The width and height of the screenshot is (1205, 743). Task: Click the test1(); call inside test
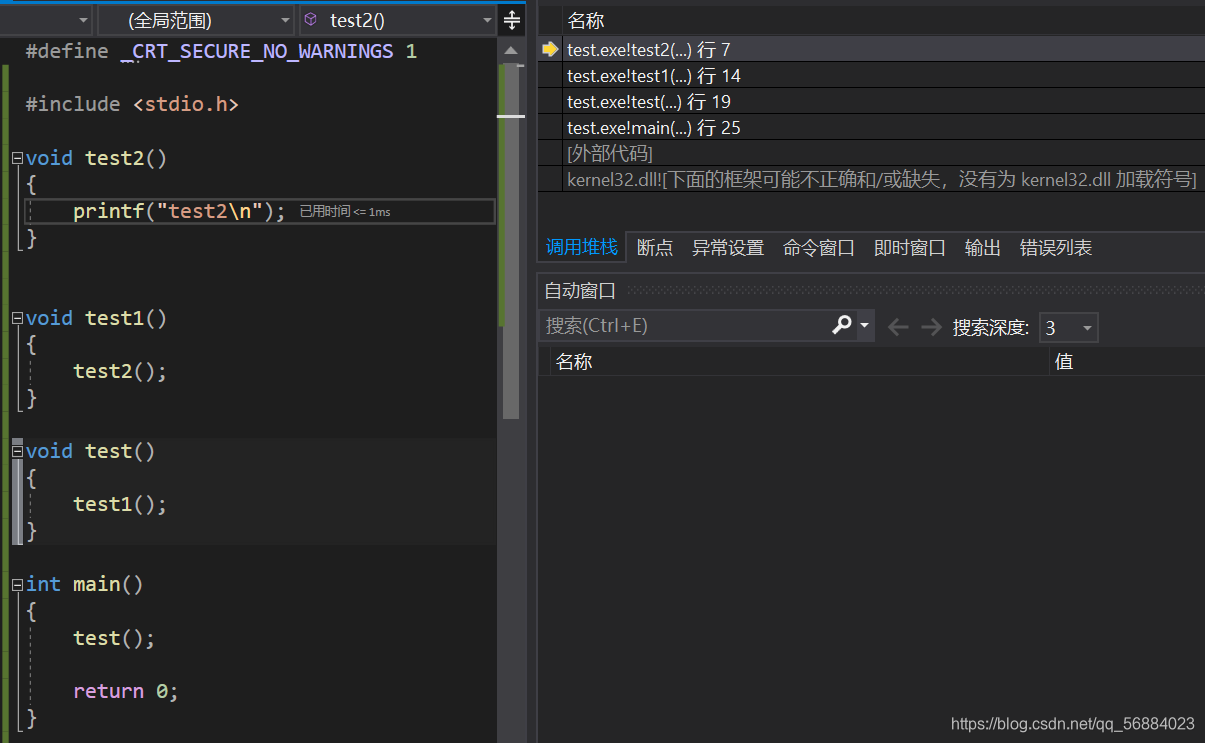tap(120, 504)
